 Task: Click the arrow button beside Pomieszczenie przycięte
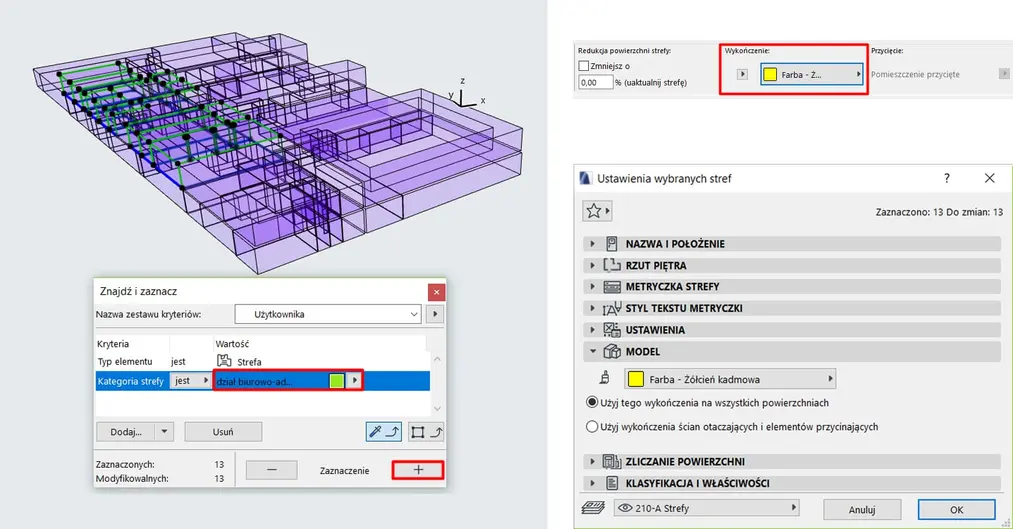[1003, 74]
